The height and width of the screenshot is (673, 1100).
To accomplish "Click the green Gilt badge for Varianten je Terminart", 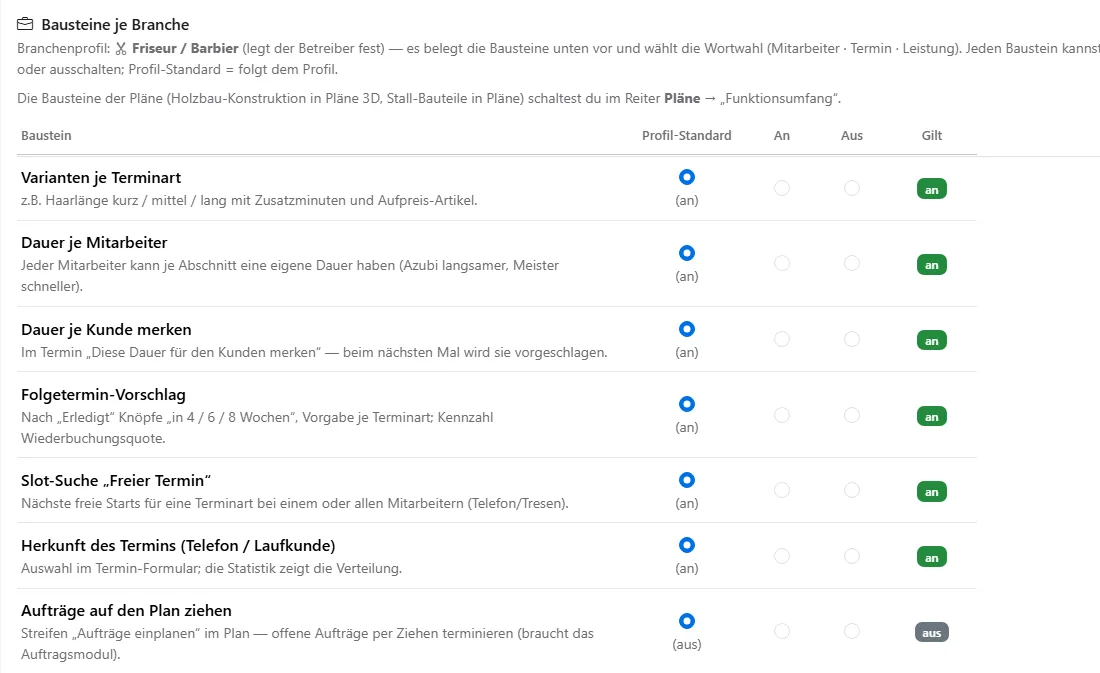I will [x=932, y=189].
